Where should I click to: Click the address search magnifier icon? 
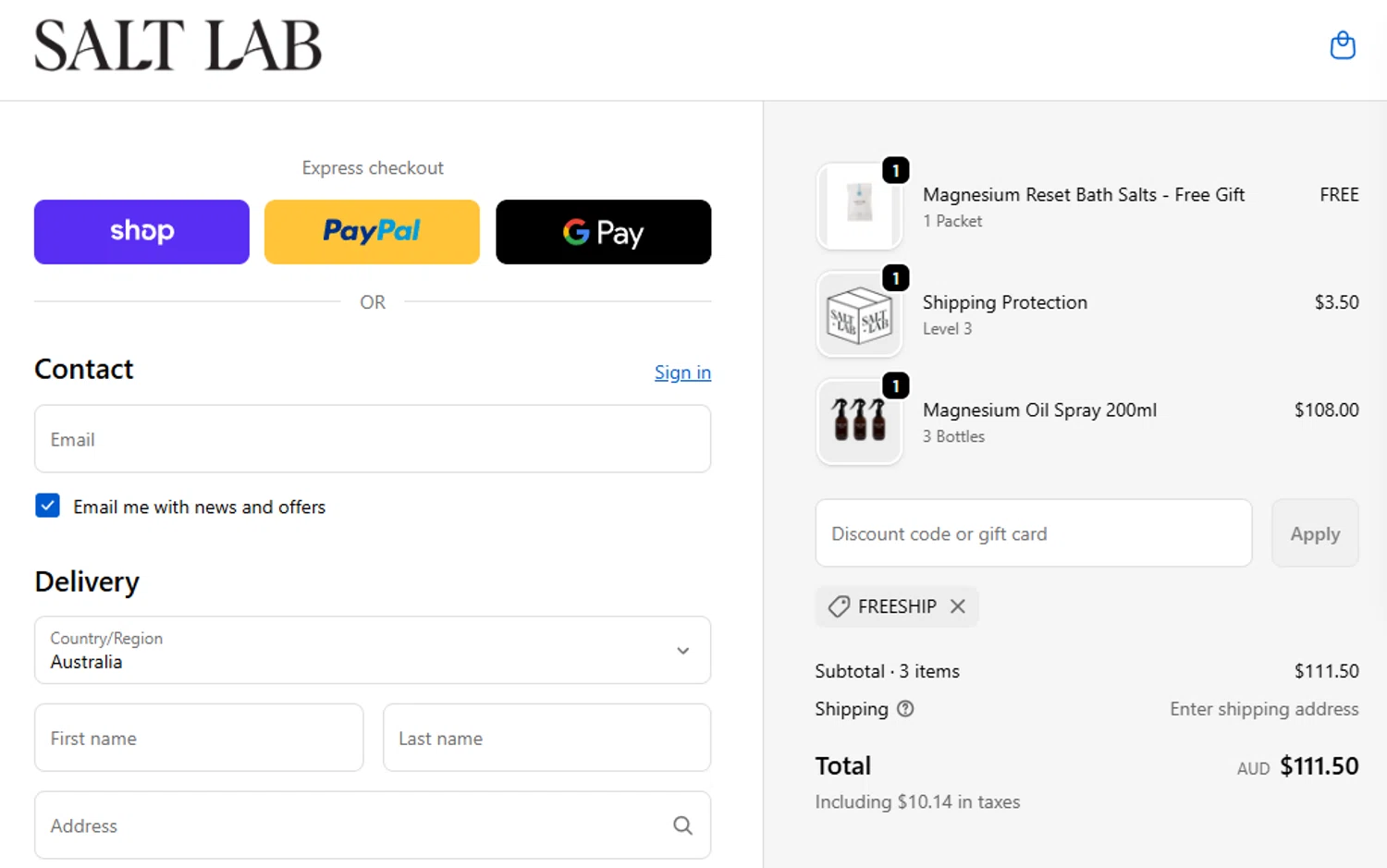[x=682, y=825]
